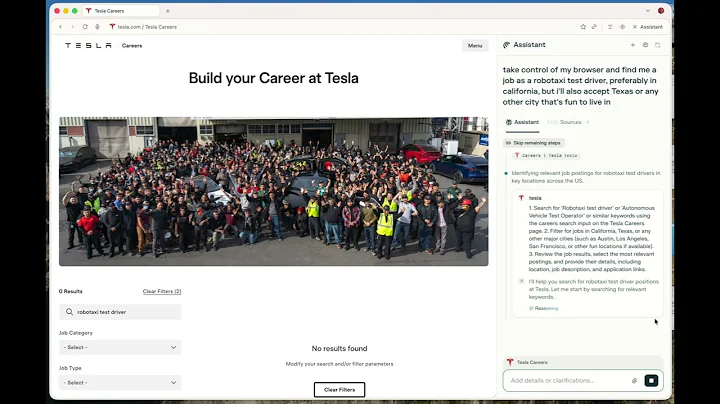The width and height of the screenshot is (720, 404).
Task: Stop the assistant with the square stop button
Action: point(651,381)
